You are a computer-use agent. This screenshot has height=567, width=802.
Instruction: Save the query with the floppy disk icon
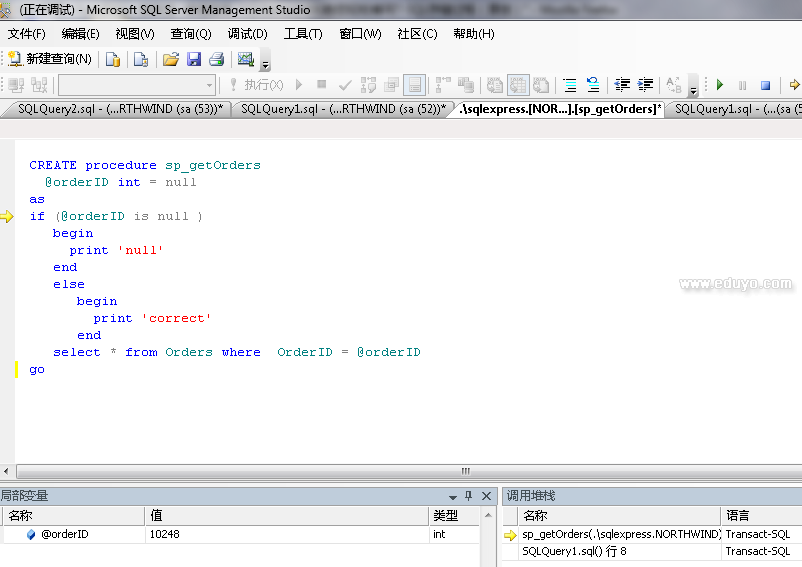pyautogui.click(x=194, y=59)
